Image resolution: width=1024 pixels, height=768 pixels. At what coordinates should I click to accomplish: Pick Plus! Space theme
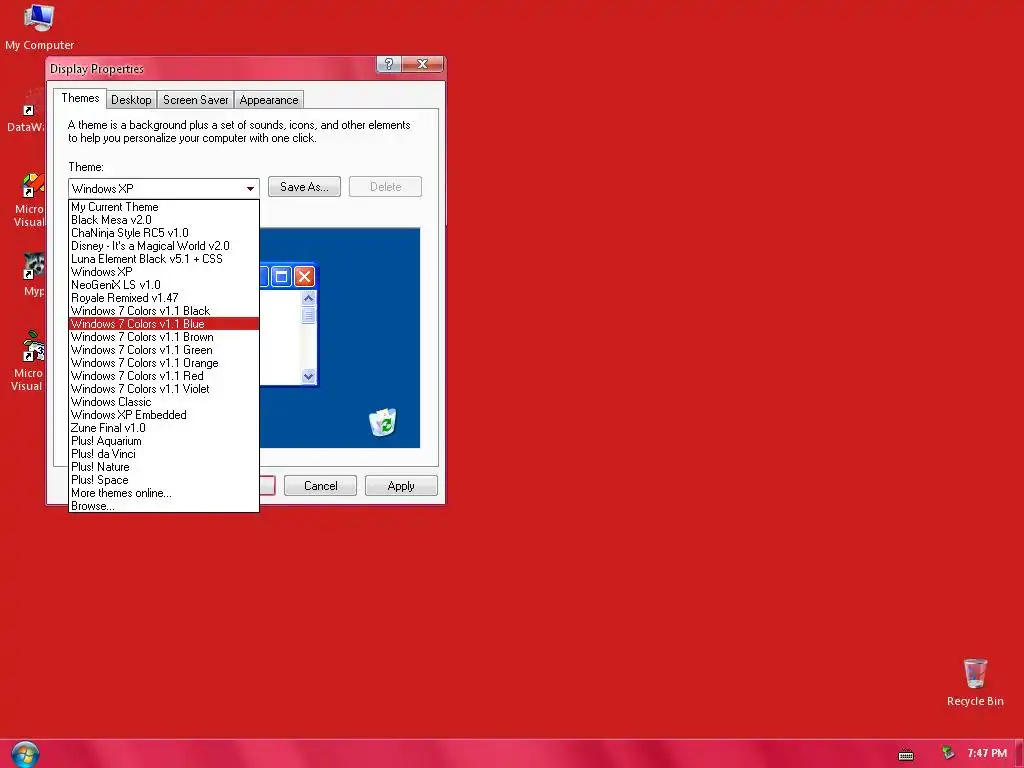pyautogui.click(x=164, y=480)
